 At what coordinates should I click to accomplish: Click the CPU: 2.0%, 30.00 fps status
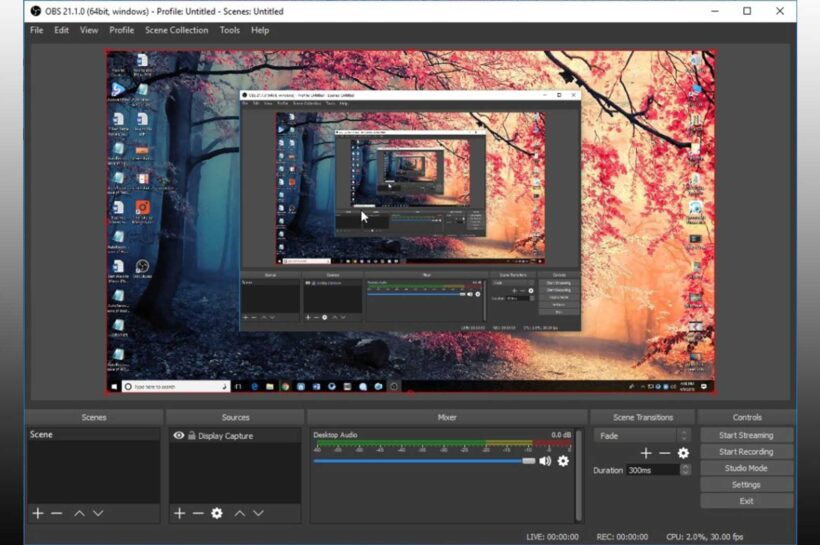(704, 537)
